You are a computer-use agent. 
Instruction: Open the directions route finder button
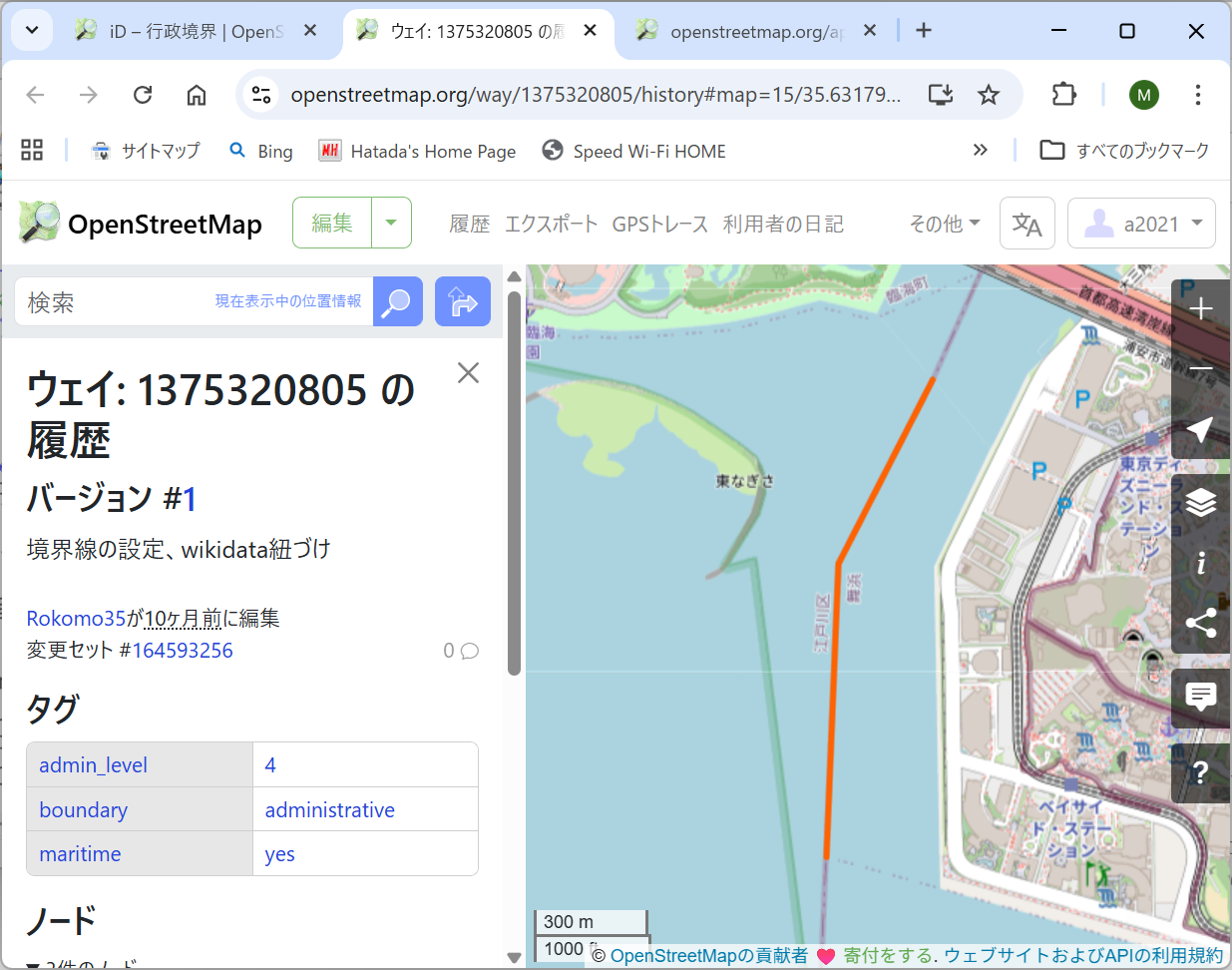click(x=463, y=301)
